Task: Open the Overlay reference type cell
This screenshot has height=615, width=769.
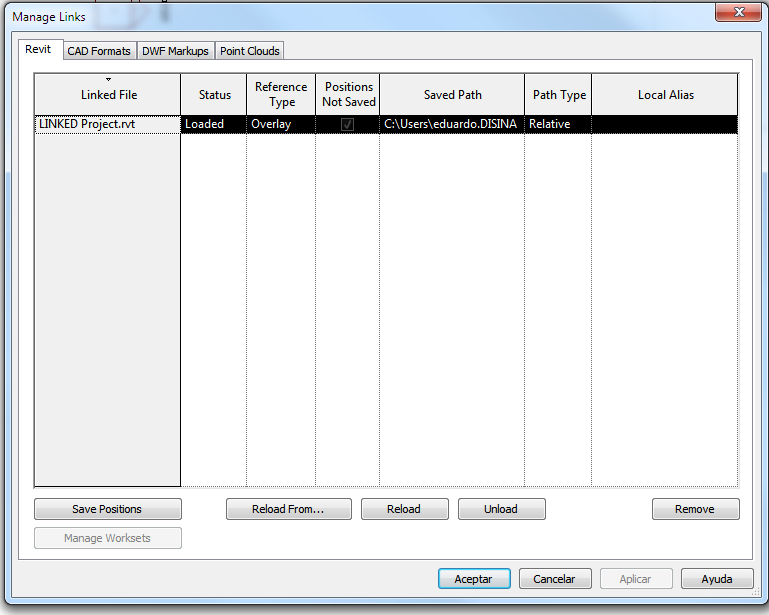Action: click(x=281, y=124)
